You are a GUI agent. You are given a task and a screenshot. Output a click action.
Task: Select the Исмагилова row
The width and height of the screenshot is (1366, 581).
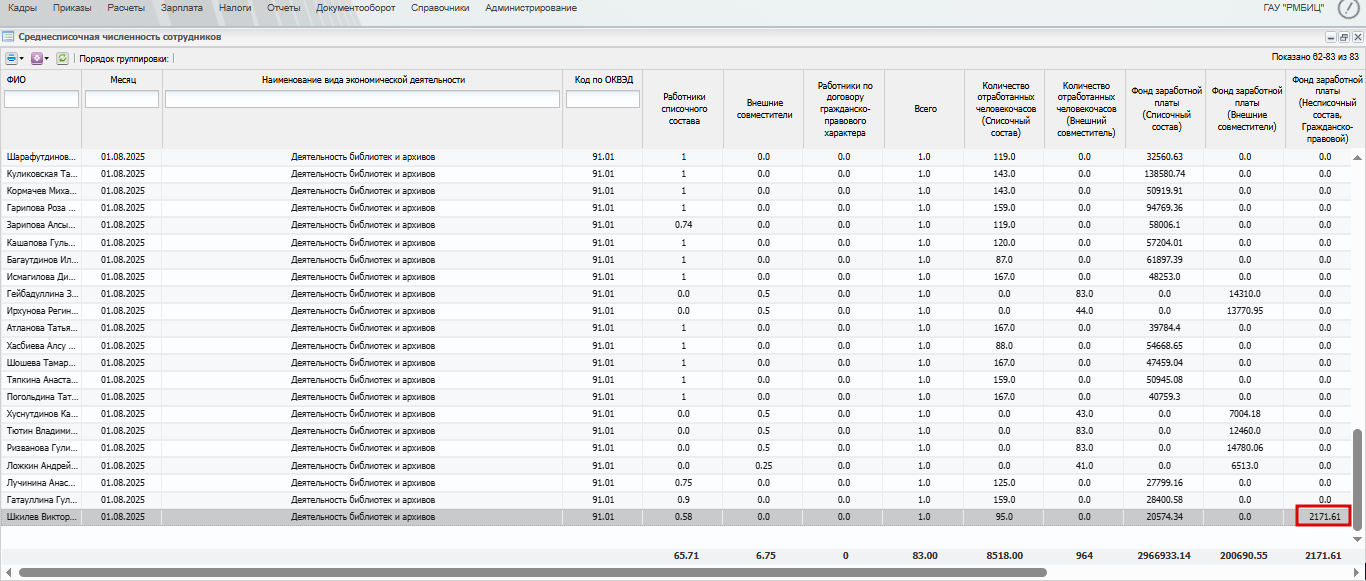pos(675,277)
